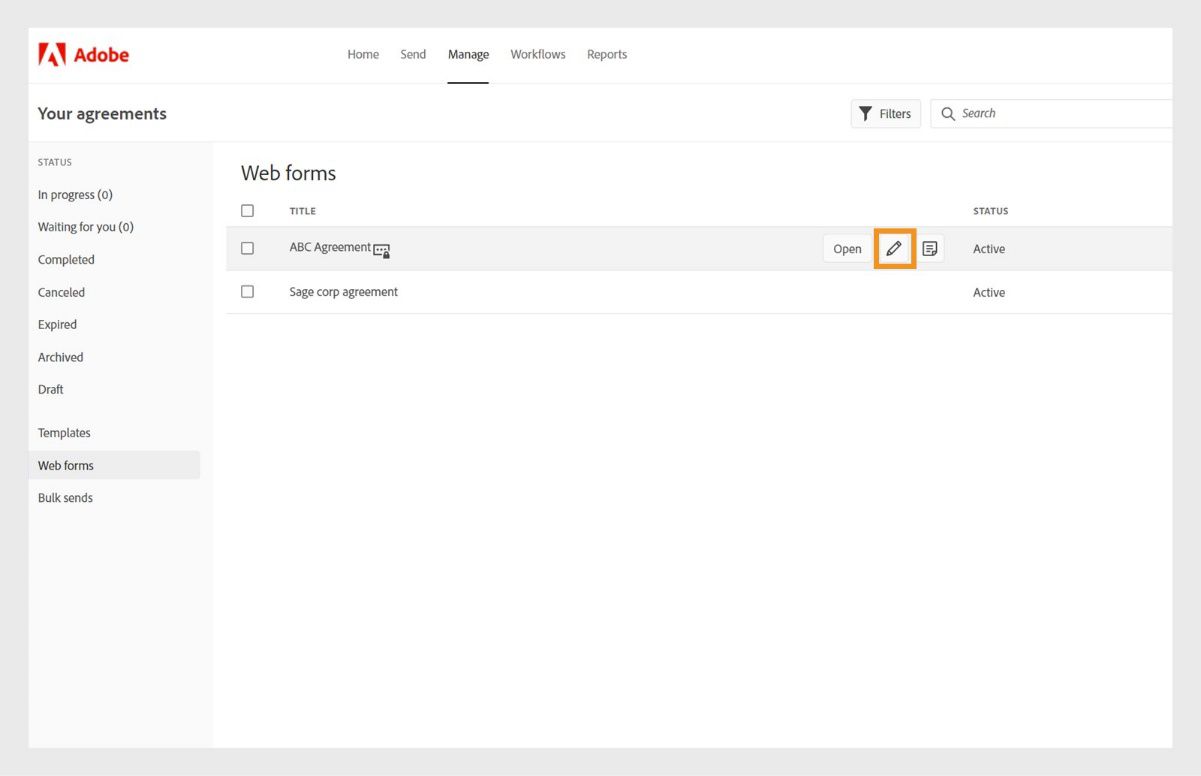Filter agreements by Completed status
This screenshot has height=776, width=1201.
[66, 259]
